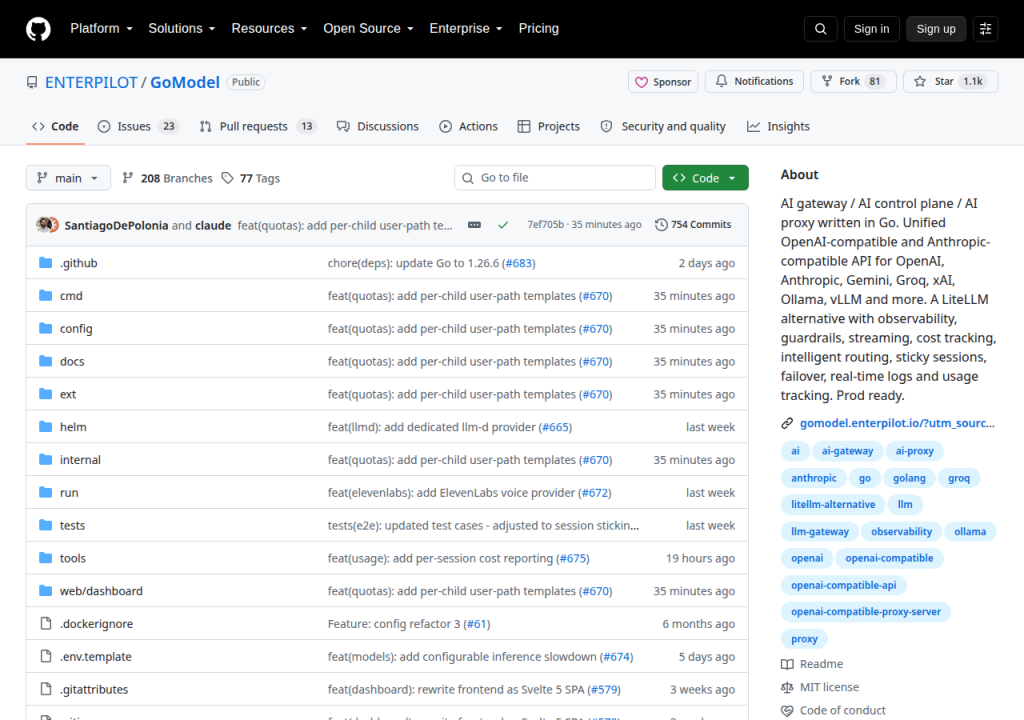Click the .github folder icon
This screenshot has width=1024, height=720.
(x=45, y=263)
